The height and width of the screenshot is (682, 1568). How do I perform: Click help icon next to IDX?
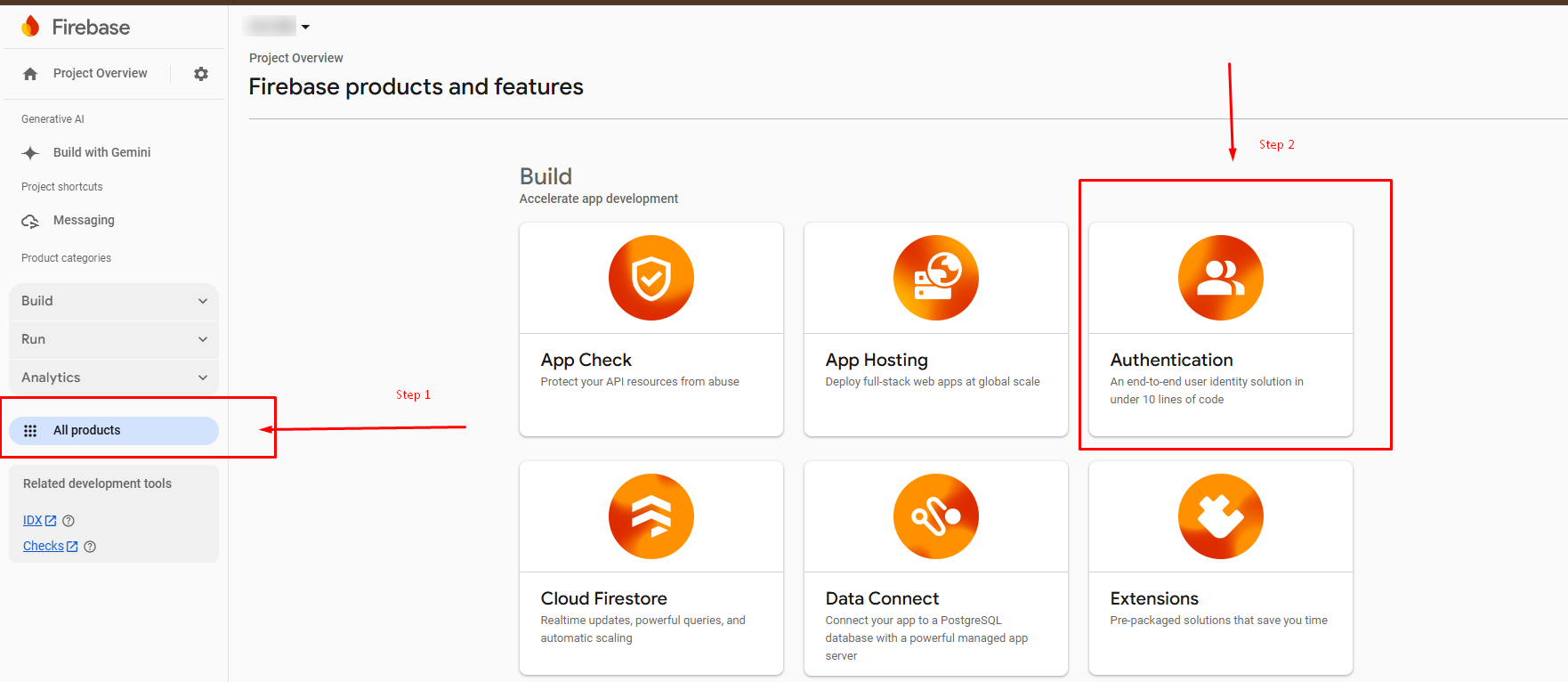69,521
